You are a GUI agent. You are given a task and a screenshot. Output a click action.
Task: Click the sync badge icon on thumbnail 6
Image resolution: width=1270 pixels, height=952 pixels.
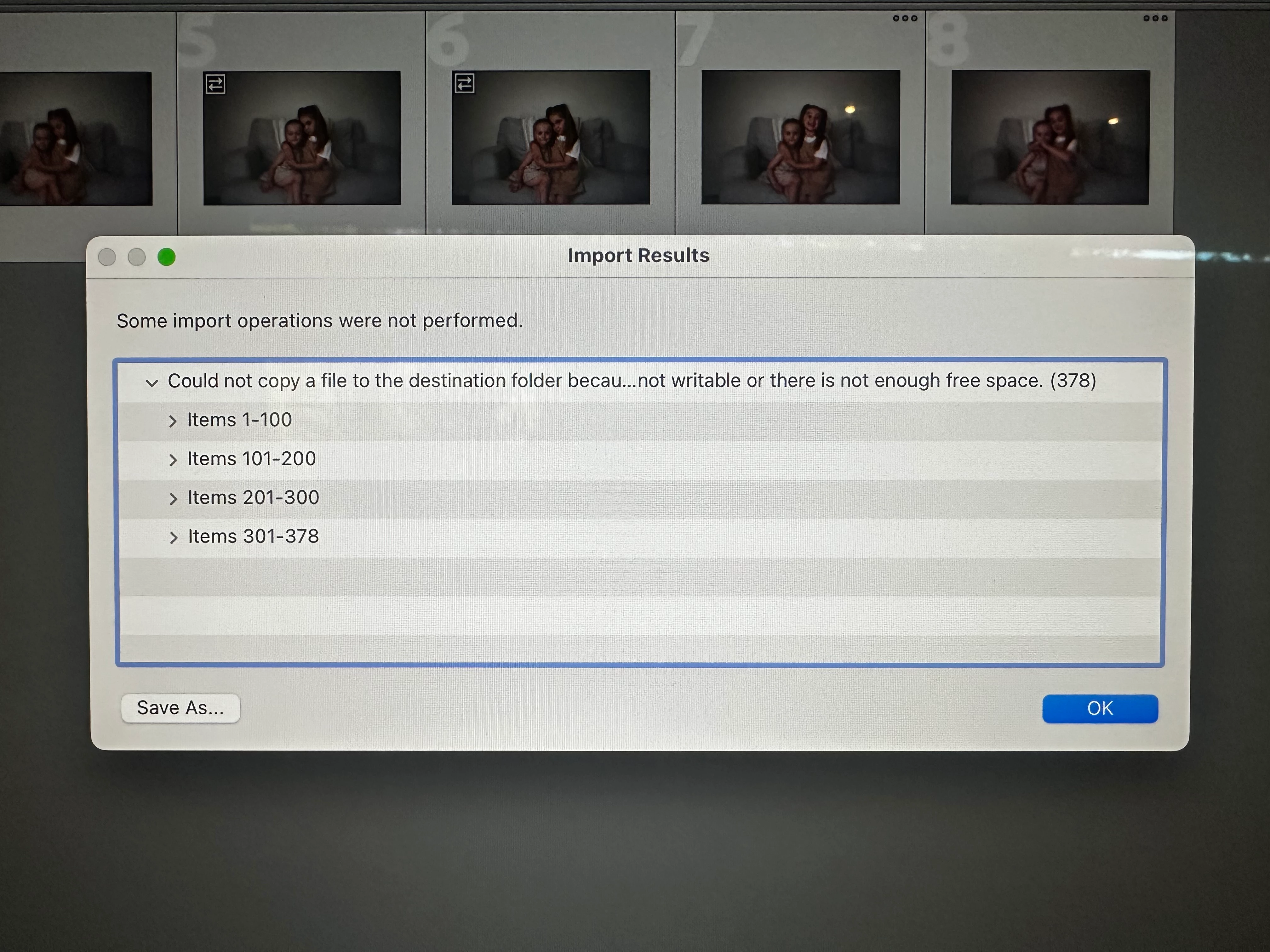coord(465,84)
